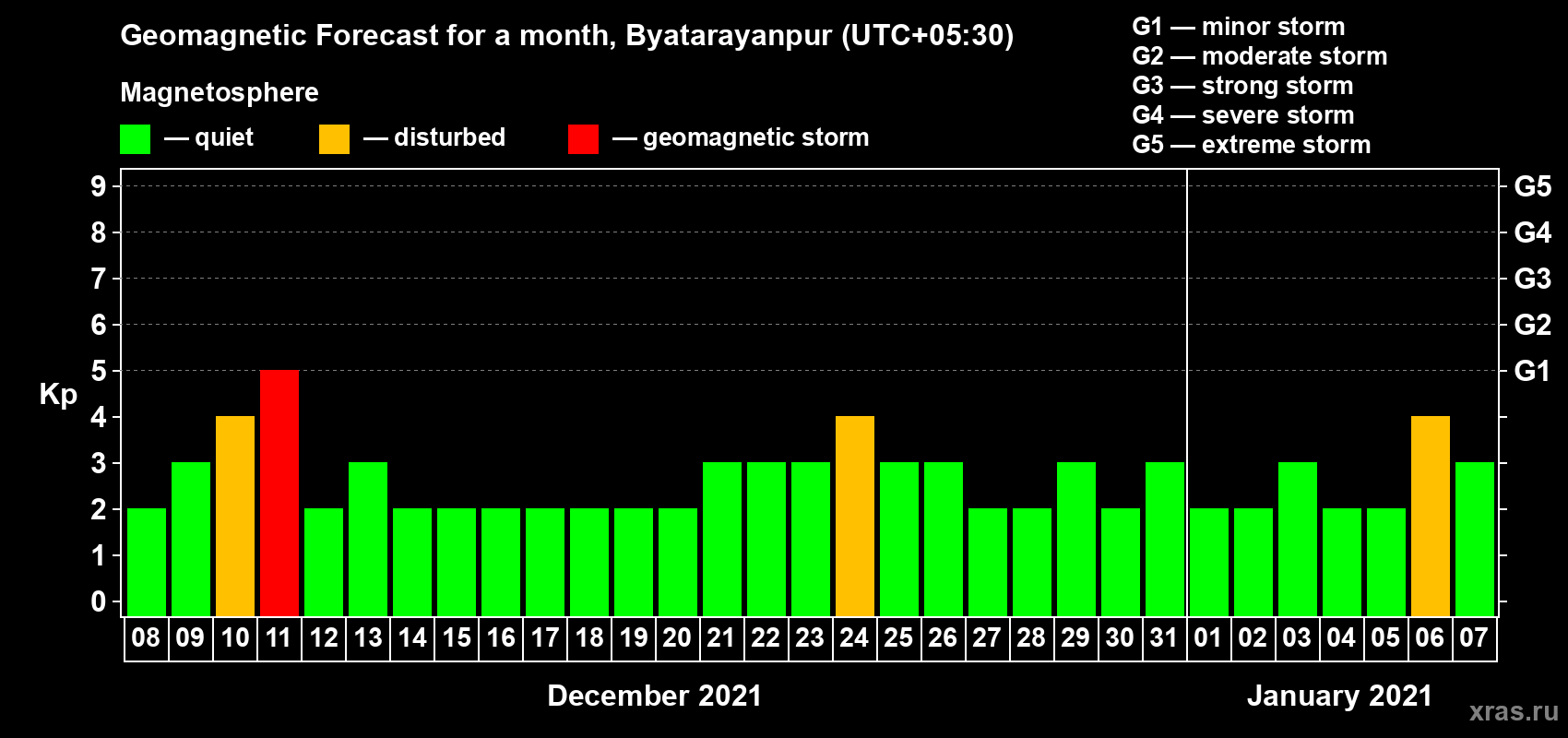
Task: Click the green bar for January 07
Action: pyautogui.click(x=1475, y=539)
